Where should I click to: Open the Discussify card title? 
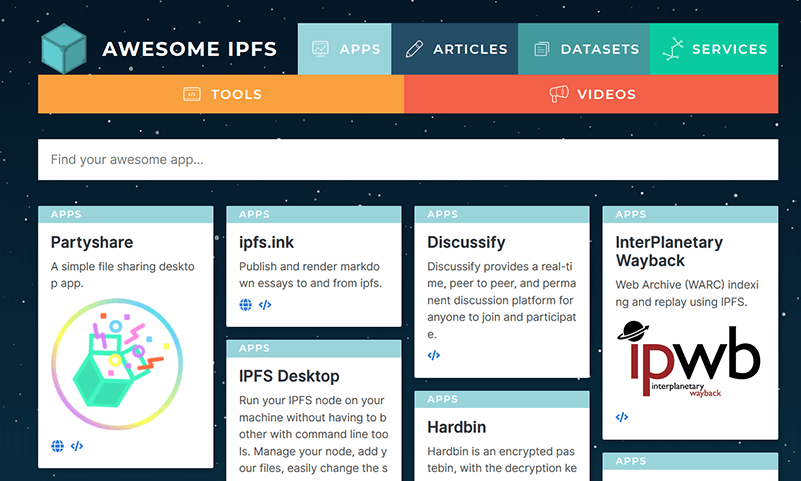(x=466, y=242)
